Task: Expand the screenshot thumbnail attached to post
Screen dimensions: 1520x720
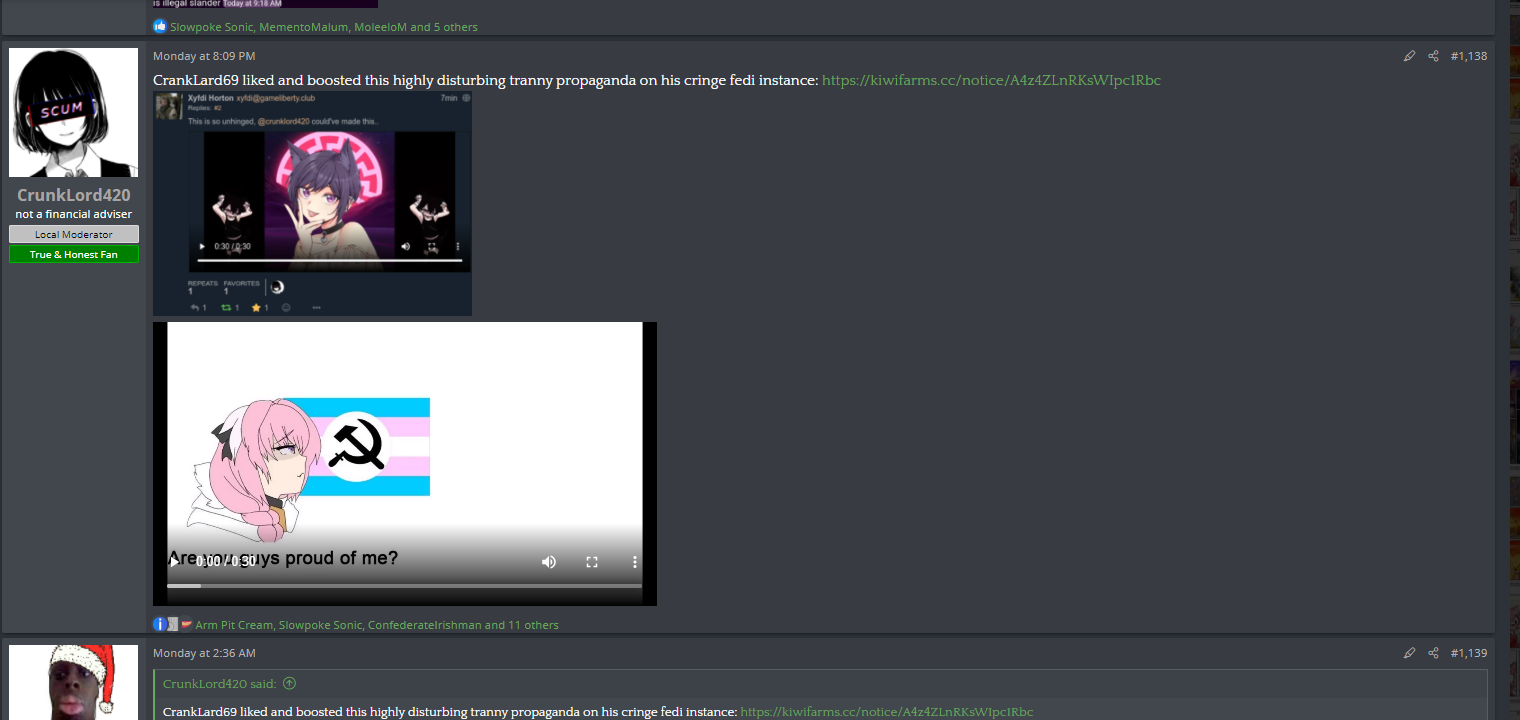Action: click(x=312, y=203)
